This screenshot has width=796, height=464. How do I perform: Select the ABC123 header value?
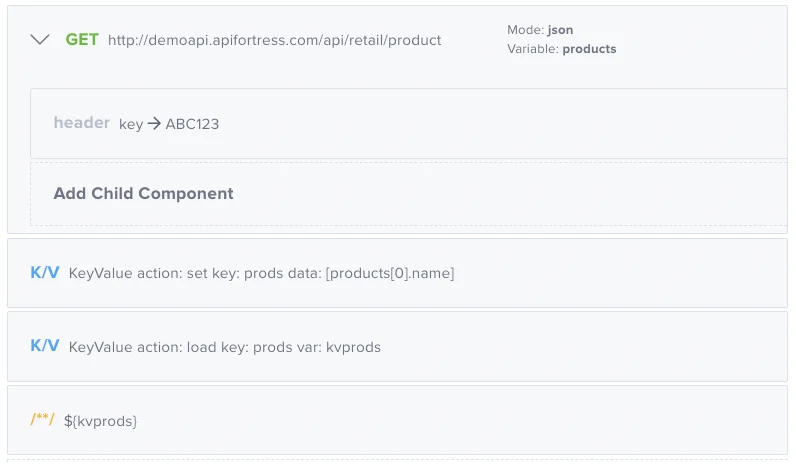192,124
